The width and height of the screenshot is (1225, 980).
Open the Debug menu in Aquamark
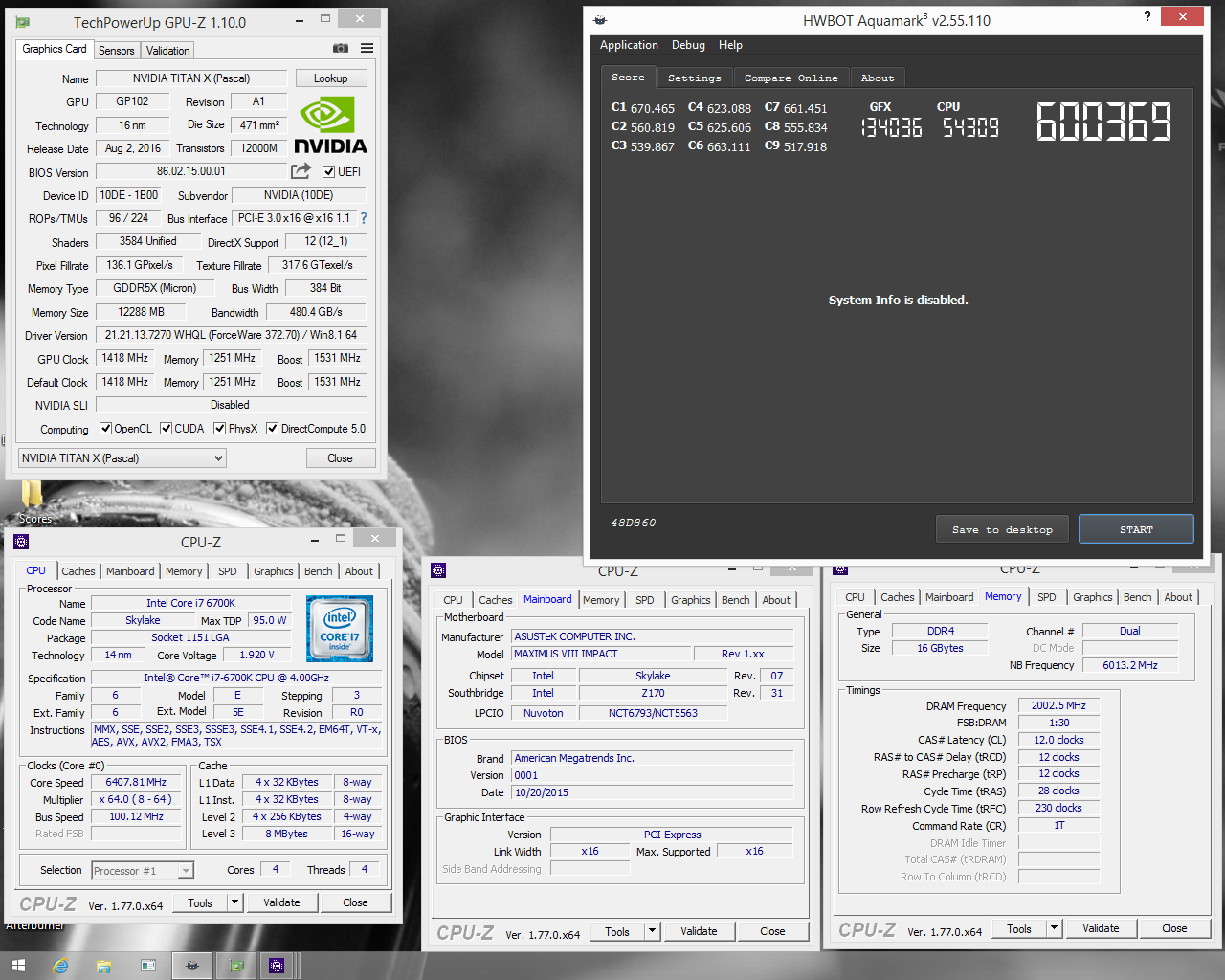(x=688, y=45)
